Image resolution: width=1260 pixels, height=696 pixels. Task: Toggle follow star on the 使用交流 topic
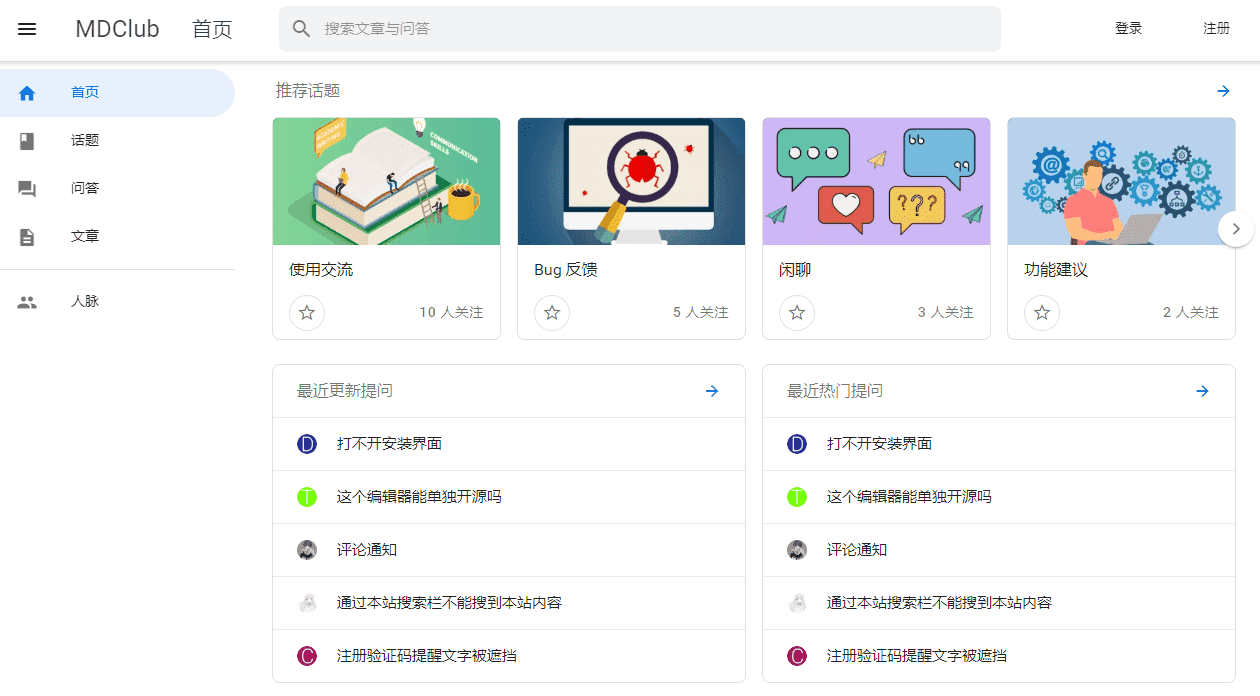pyautogui.click(x=307, y=313)
